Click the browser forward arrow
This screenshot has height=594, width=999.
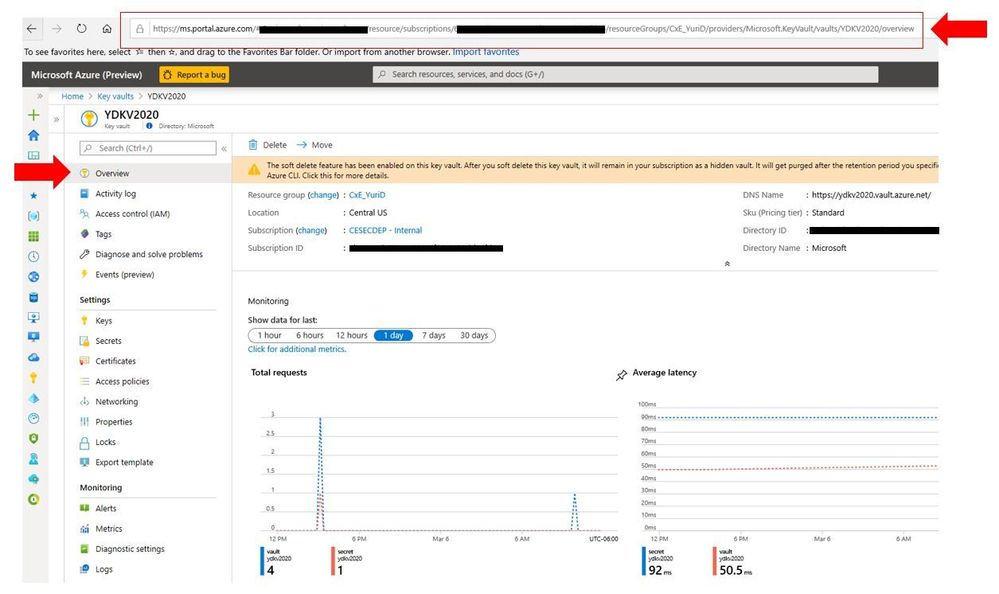(x=57, y=29)
